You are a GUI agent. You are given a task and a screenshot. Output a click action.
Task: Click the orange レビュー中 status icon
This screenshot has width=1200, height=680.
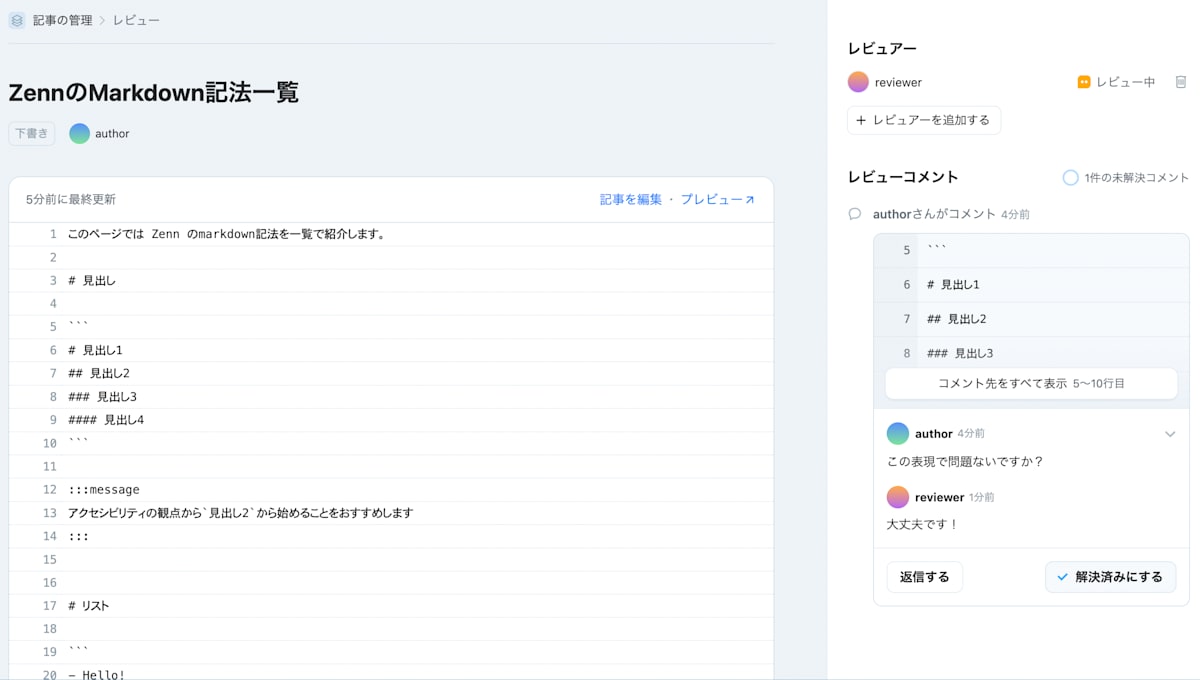[1083, 82]
